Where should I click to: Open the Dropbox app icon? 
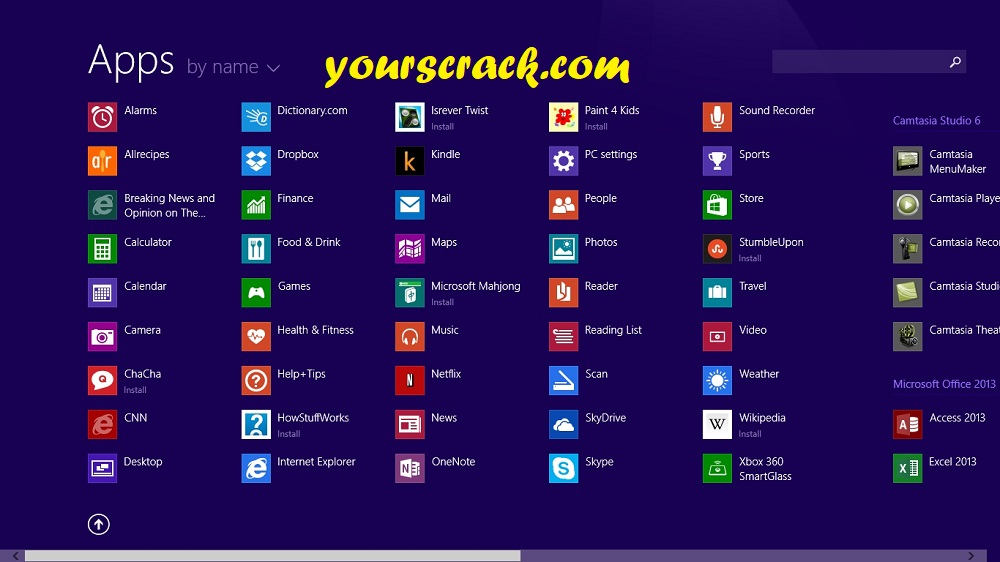click(256, 161)
